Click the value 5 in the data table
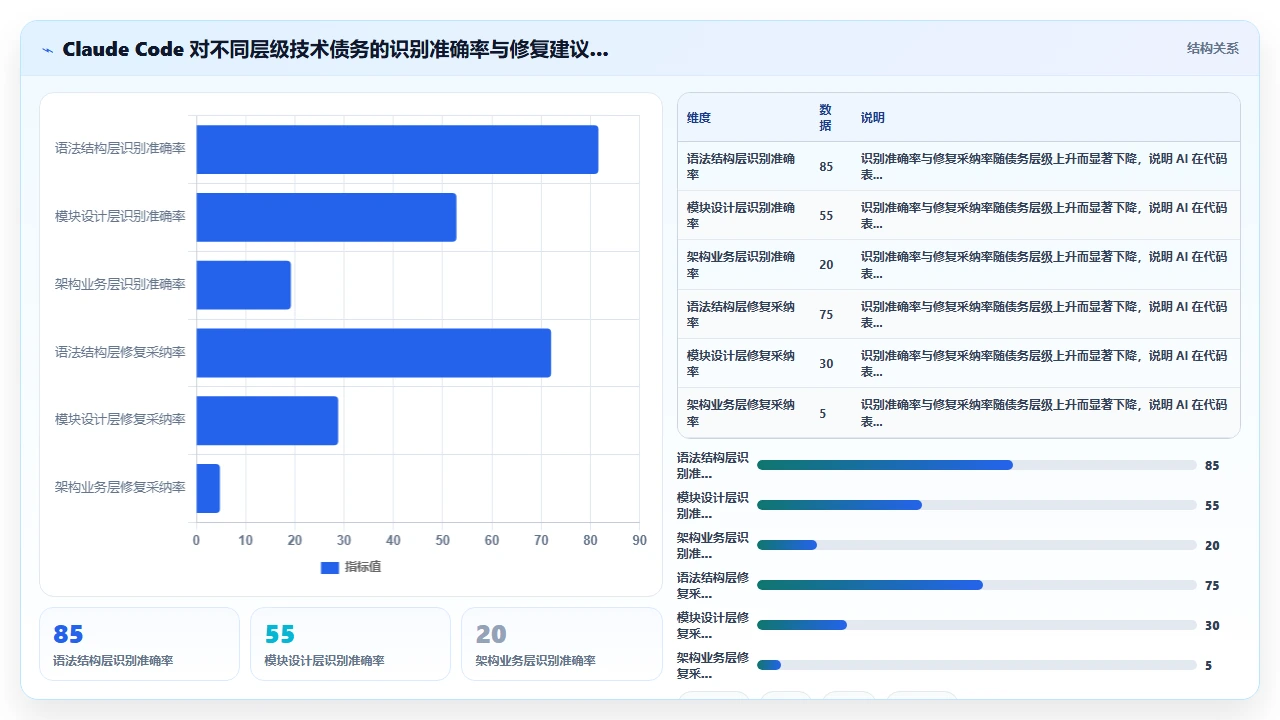The width and height of the screenshot is (1280, 720). click(x=823, y=413)
